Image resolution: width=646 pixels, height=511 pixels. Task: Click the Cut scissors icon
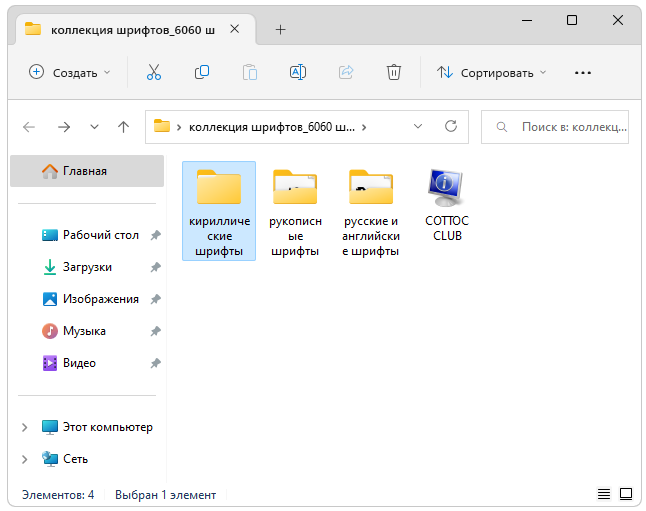[154, 73]
